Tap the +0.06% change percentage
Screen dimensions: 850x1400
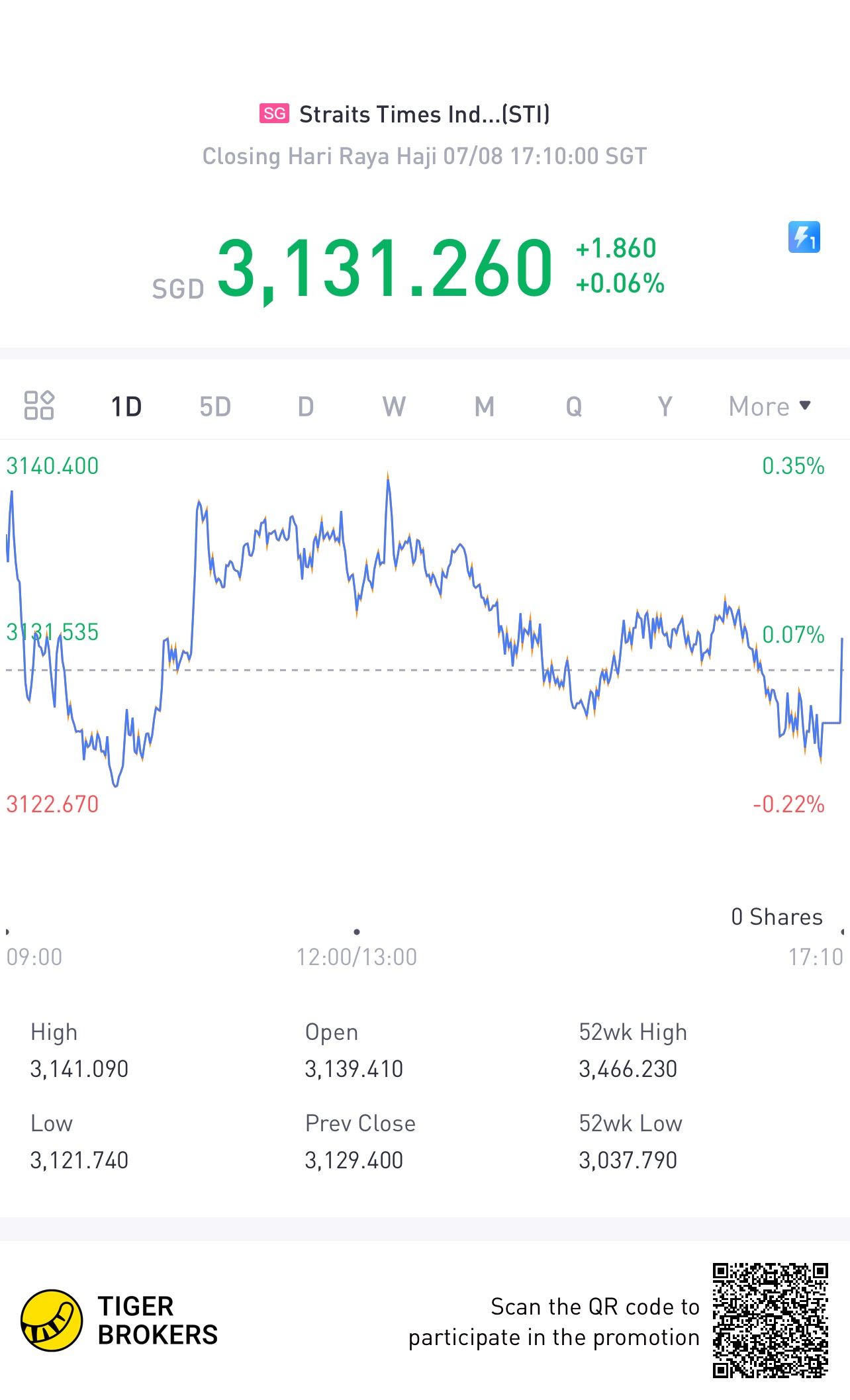coord(620,283)
